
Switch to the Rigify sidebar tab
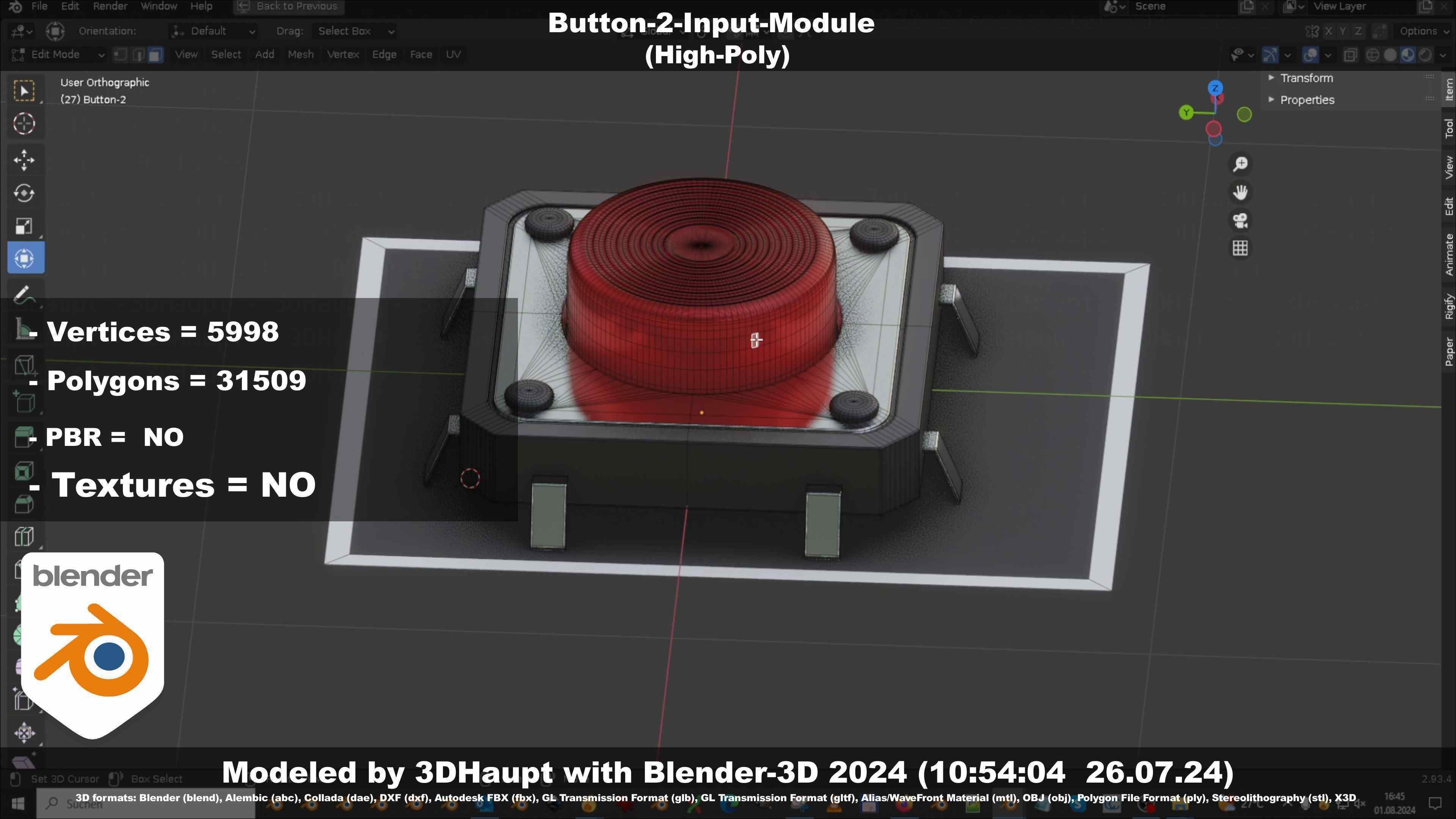point(1449,307)
